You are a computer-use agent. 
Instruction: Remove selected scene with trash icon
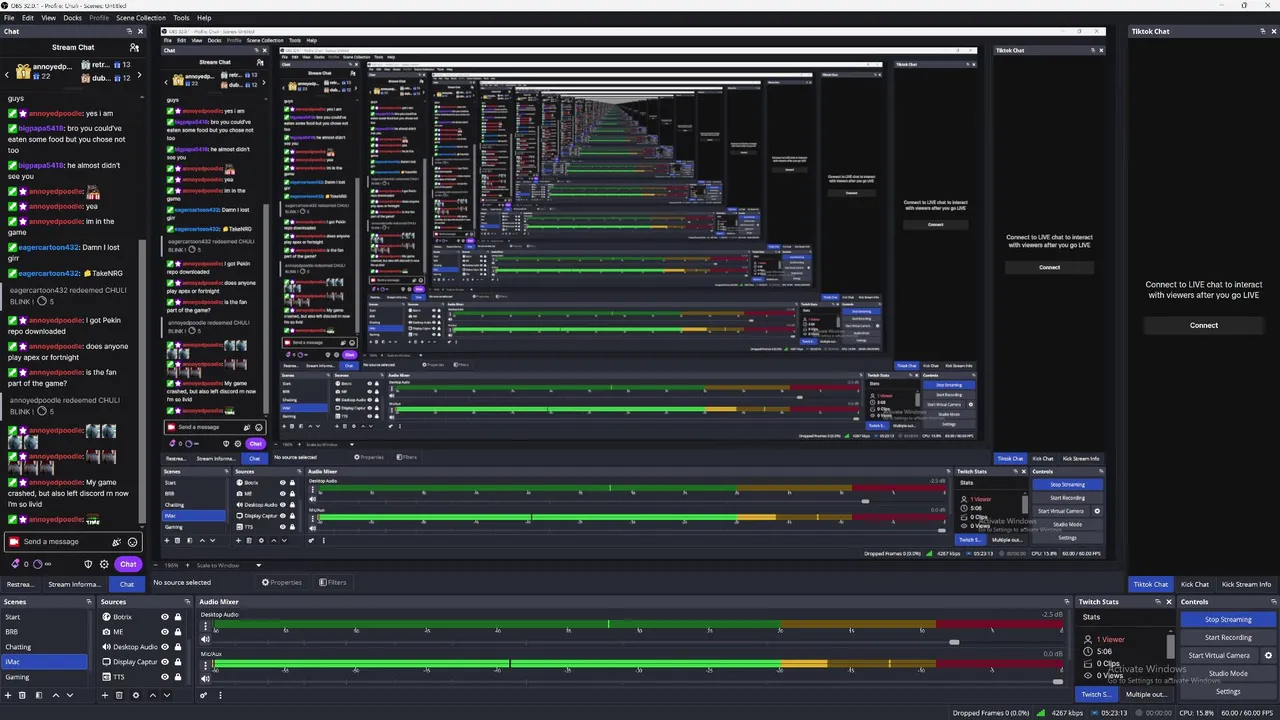[x=23, y=695]
